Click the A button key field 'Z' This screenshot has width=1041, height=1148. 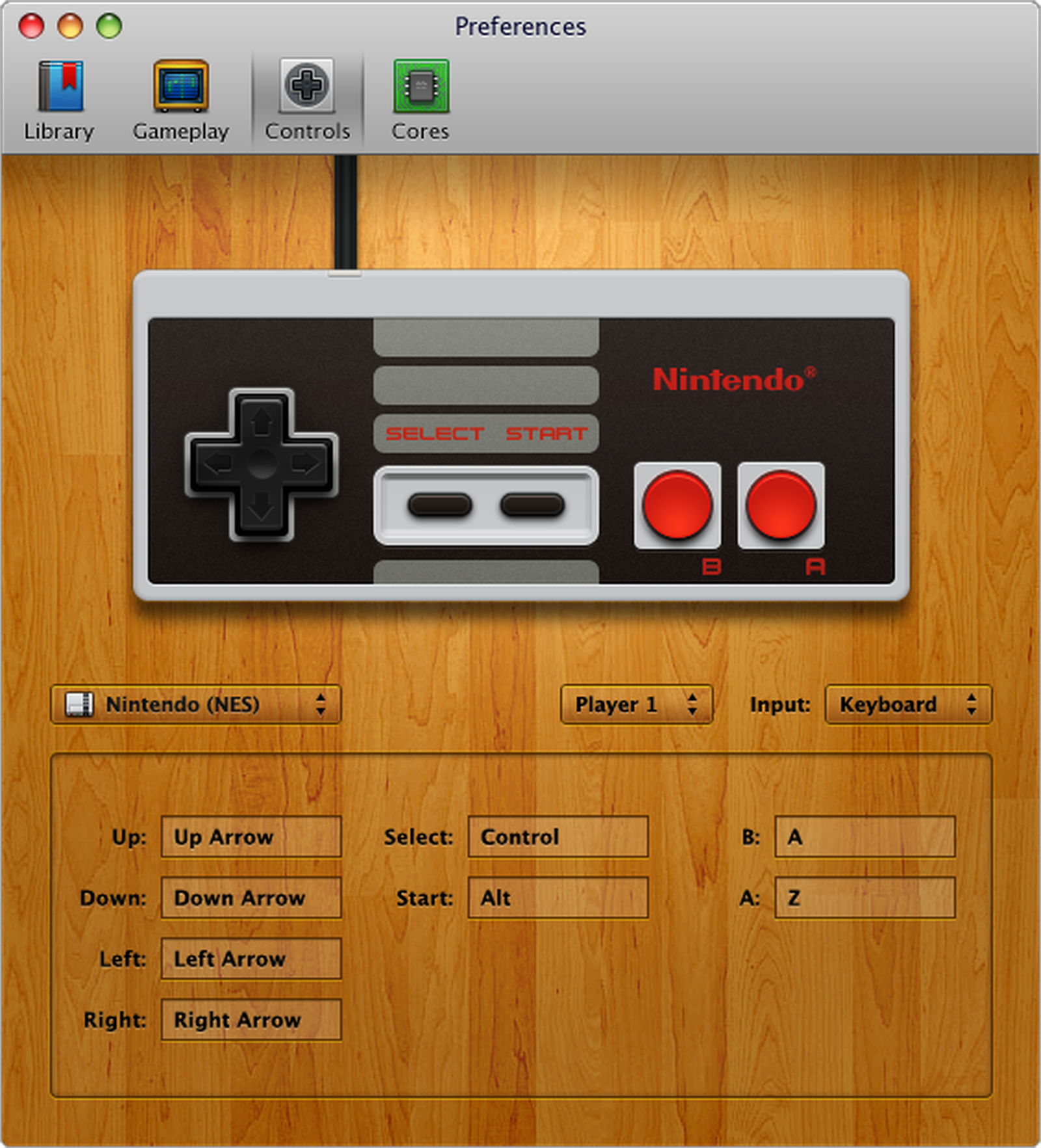tap(865, 898)
